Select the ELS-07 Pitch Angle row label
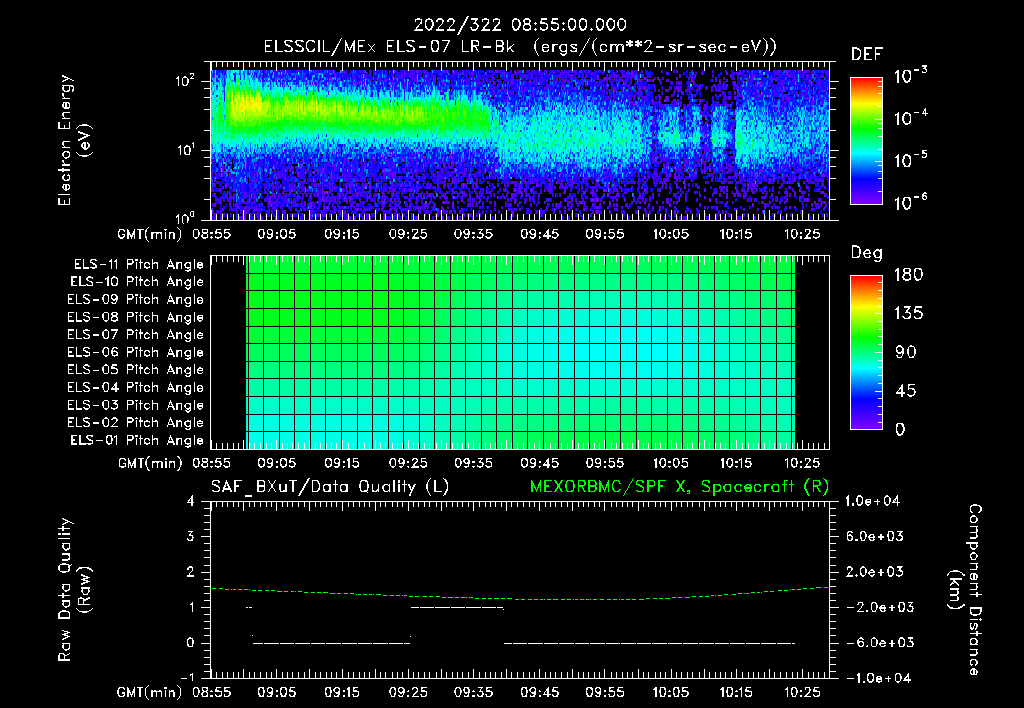The width and height of the screenshot is (1024, 708). (135, 334)
